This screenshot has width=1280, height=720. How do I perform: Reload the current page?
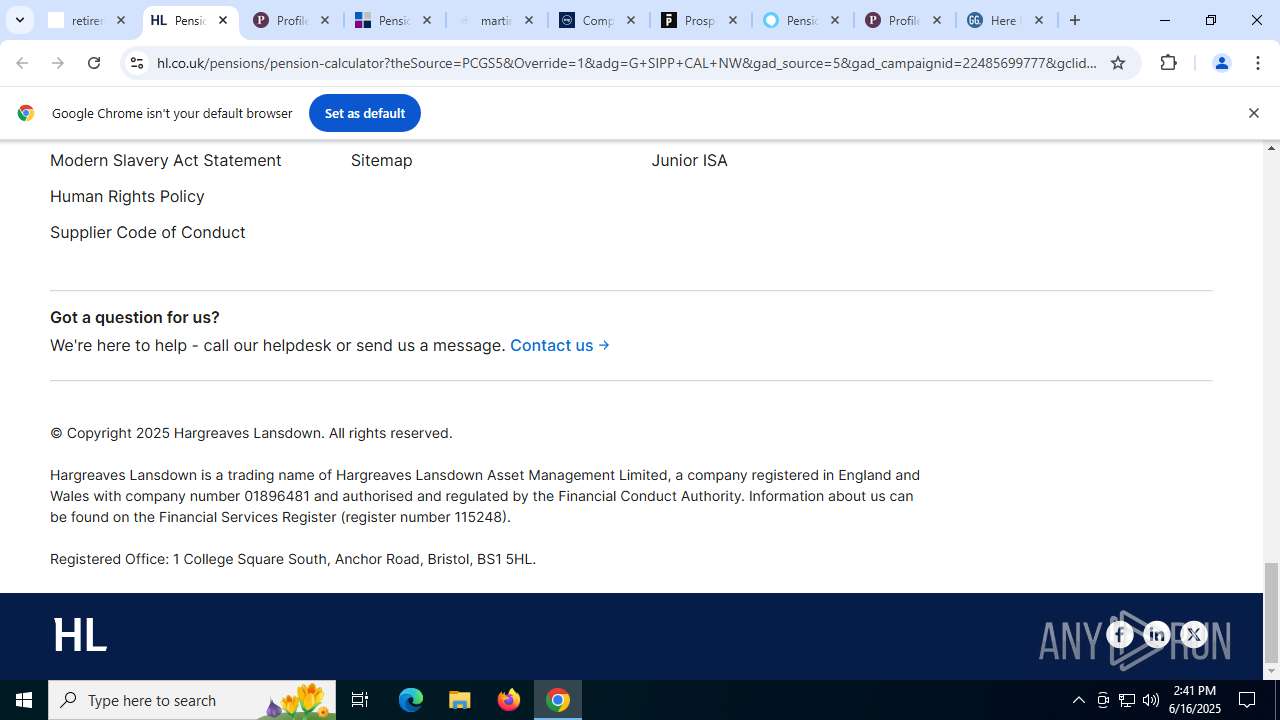coord(94,63)
